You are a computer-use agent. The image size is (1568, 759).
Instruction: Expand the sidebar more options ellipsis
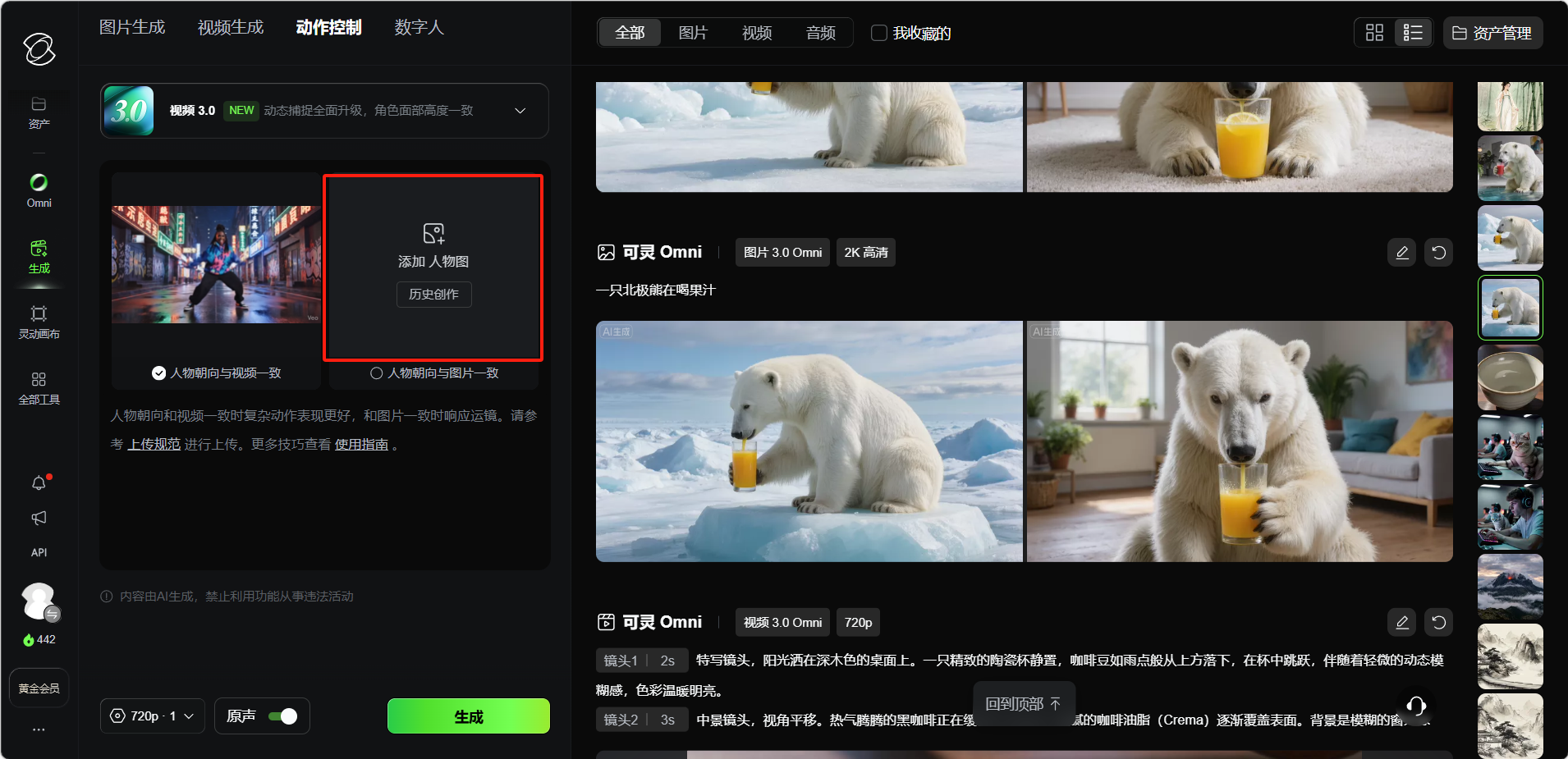[39, 729]
